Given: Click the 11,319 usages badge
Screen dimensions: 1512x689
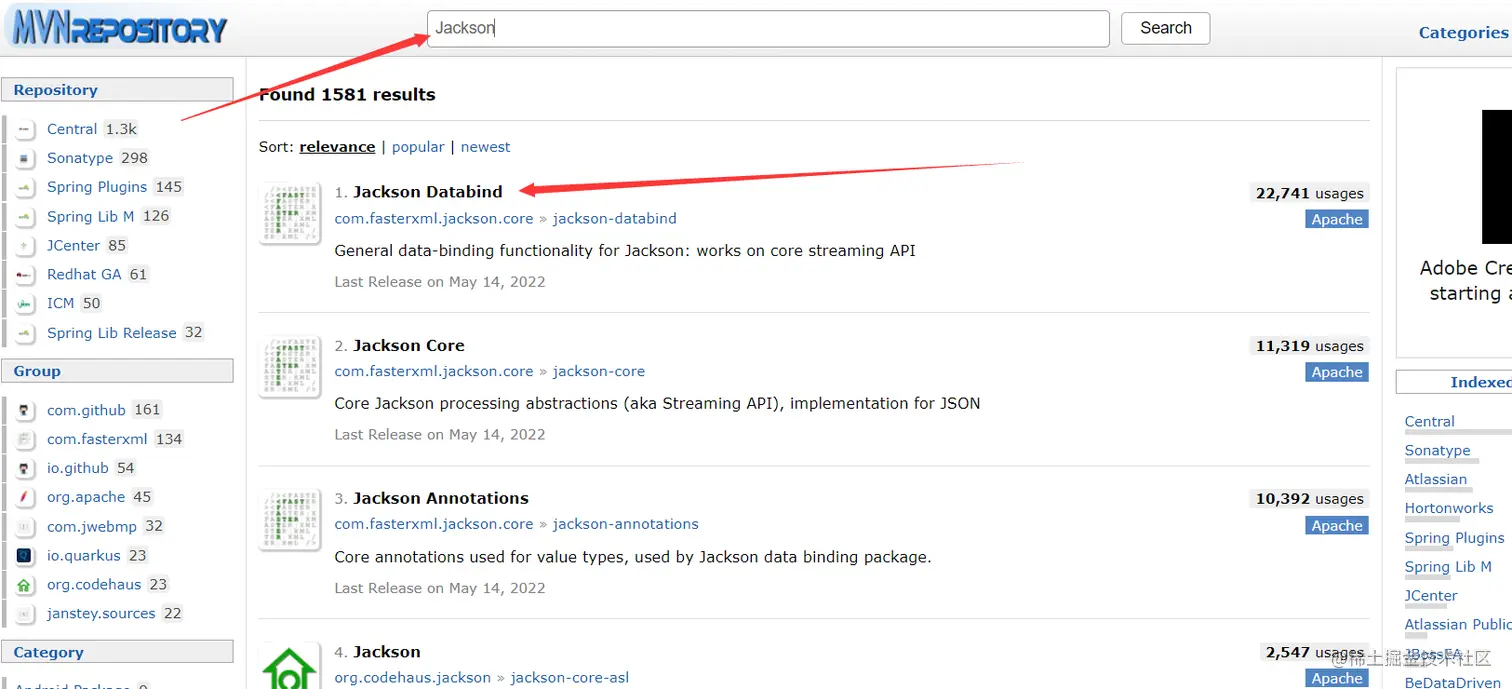Looking at the screenshot, I should coord(1309,346).
